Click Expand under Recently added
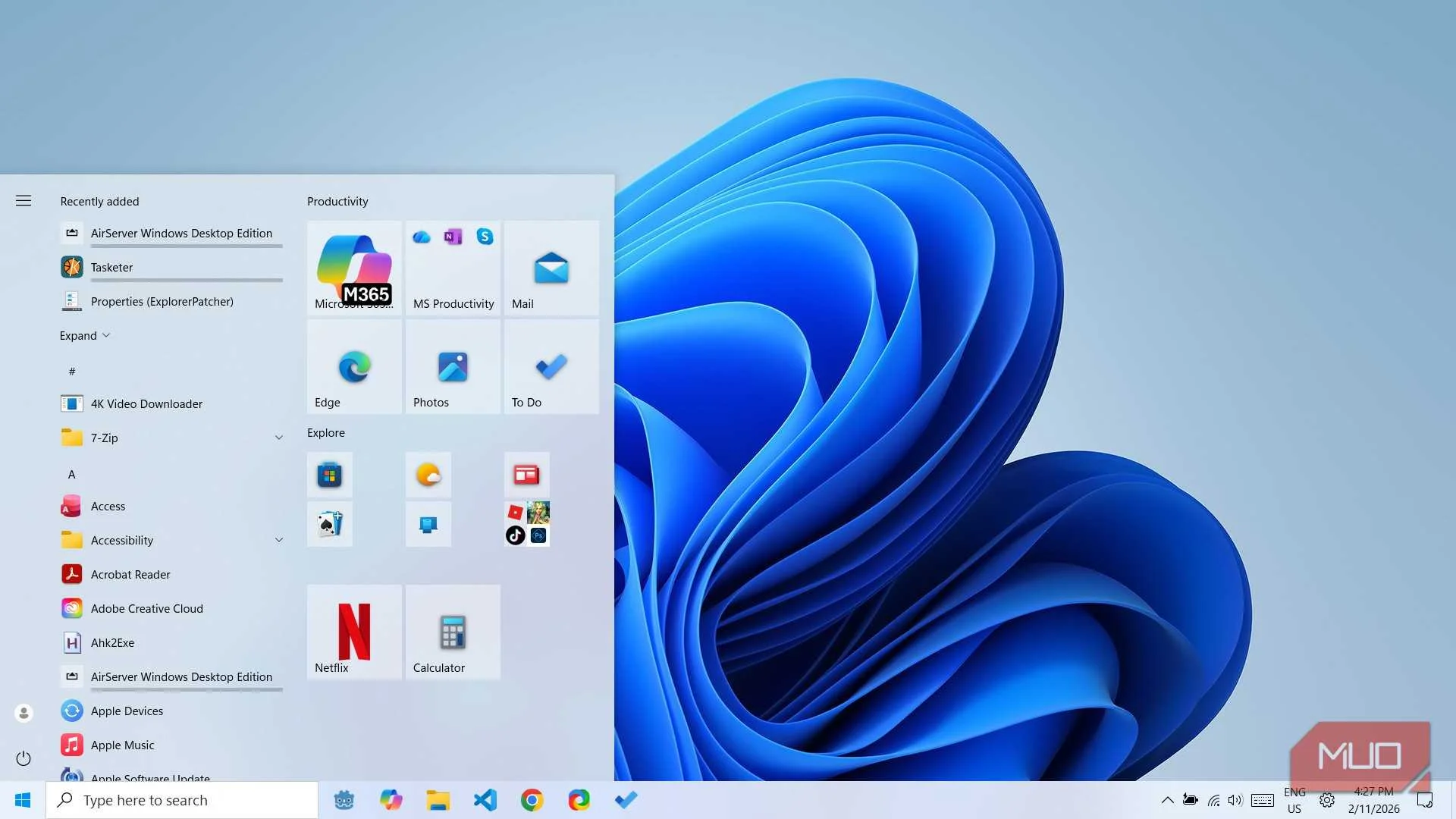 click(84, 335)
